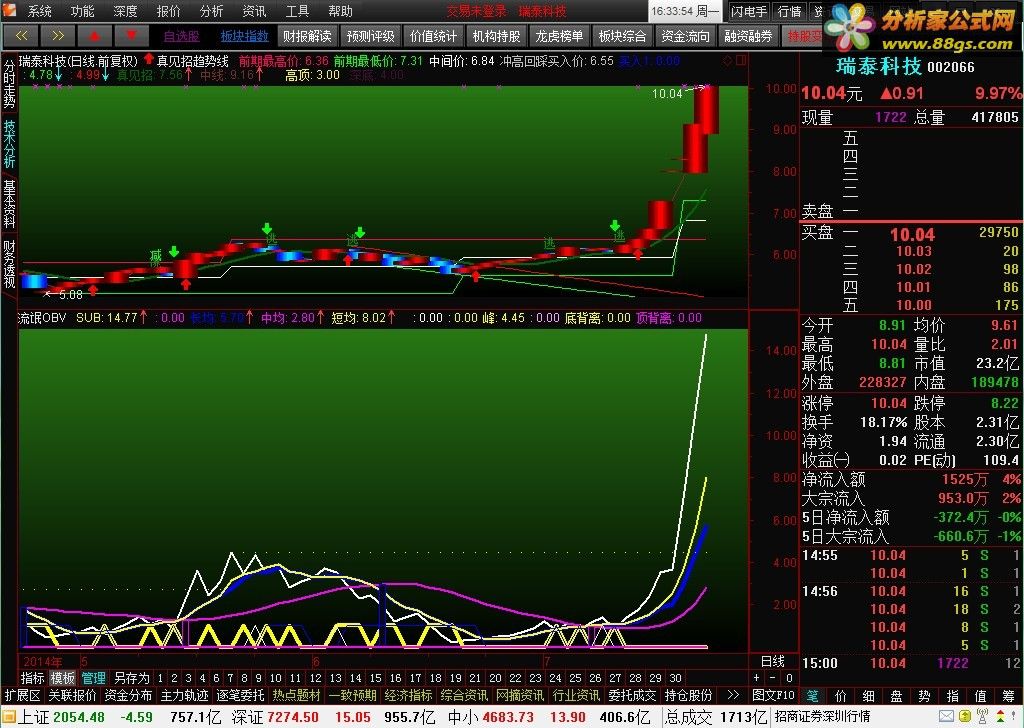Click the traffic light icon in the status bar

1000,717
